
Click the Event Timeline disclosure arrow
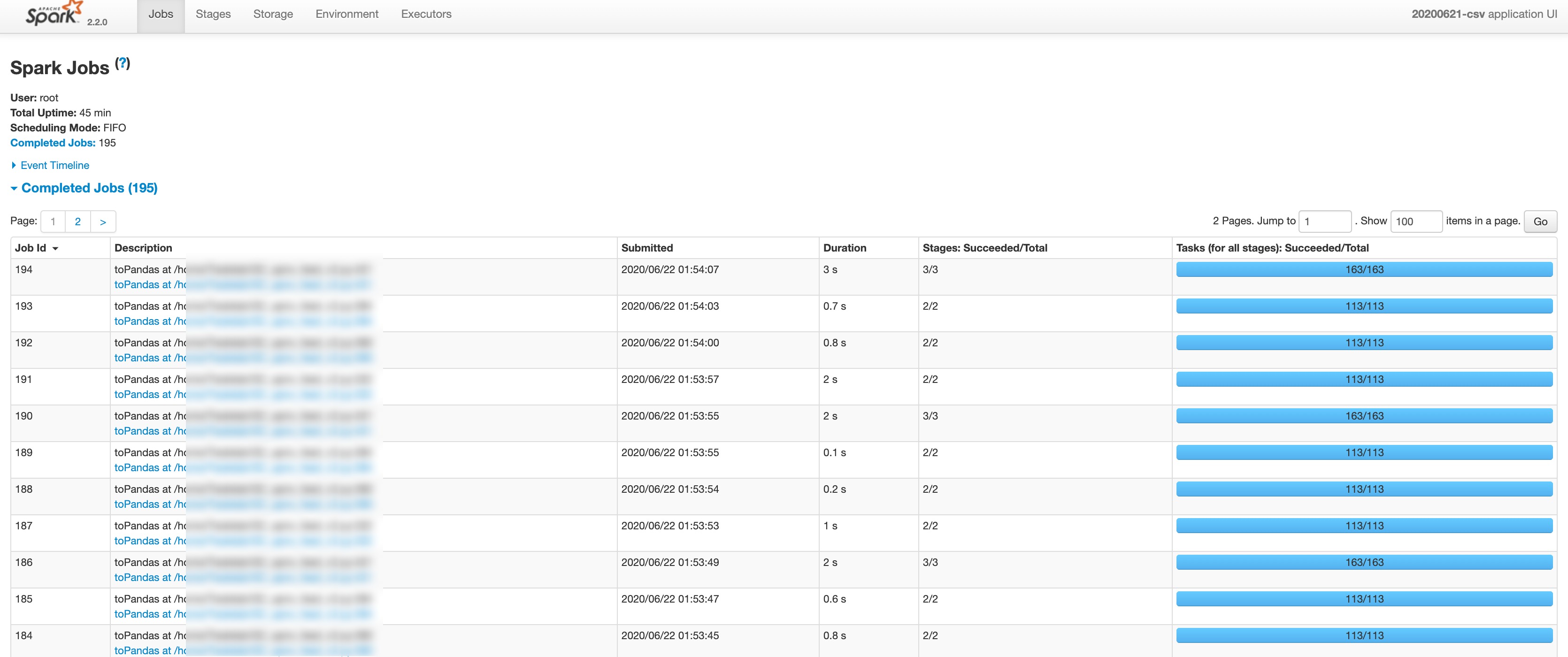coord(14,165)
